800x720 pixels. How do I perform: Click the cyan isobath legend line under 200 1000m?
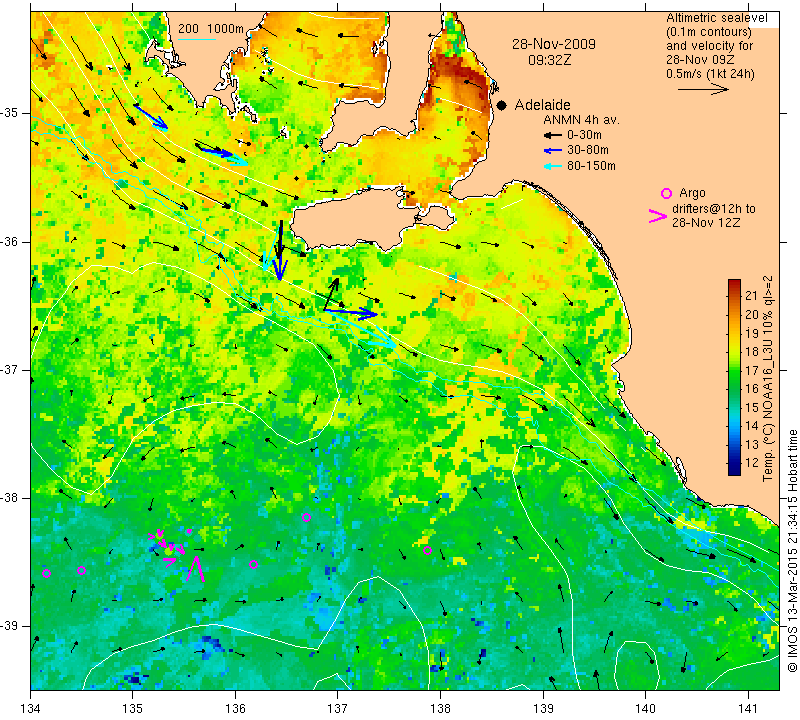[x=197, y=39]
